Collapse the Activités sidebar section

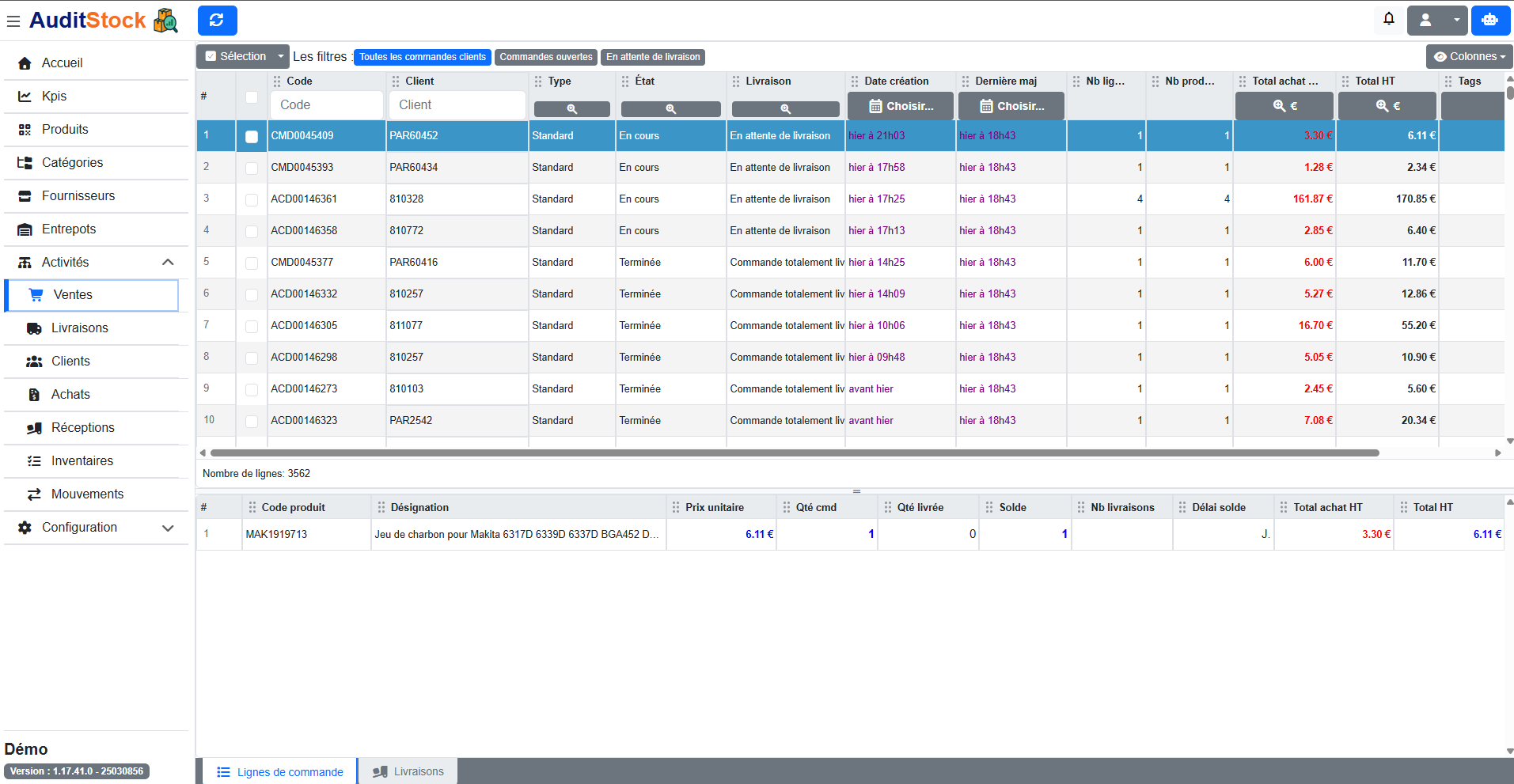coord(168,262)
